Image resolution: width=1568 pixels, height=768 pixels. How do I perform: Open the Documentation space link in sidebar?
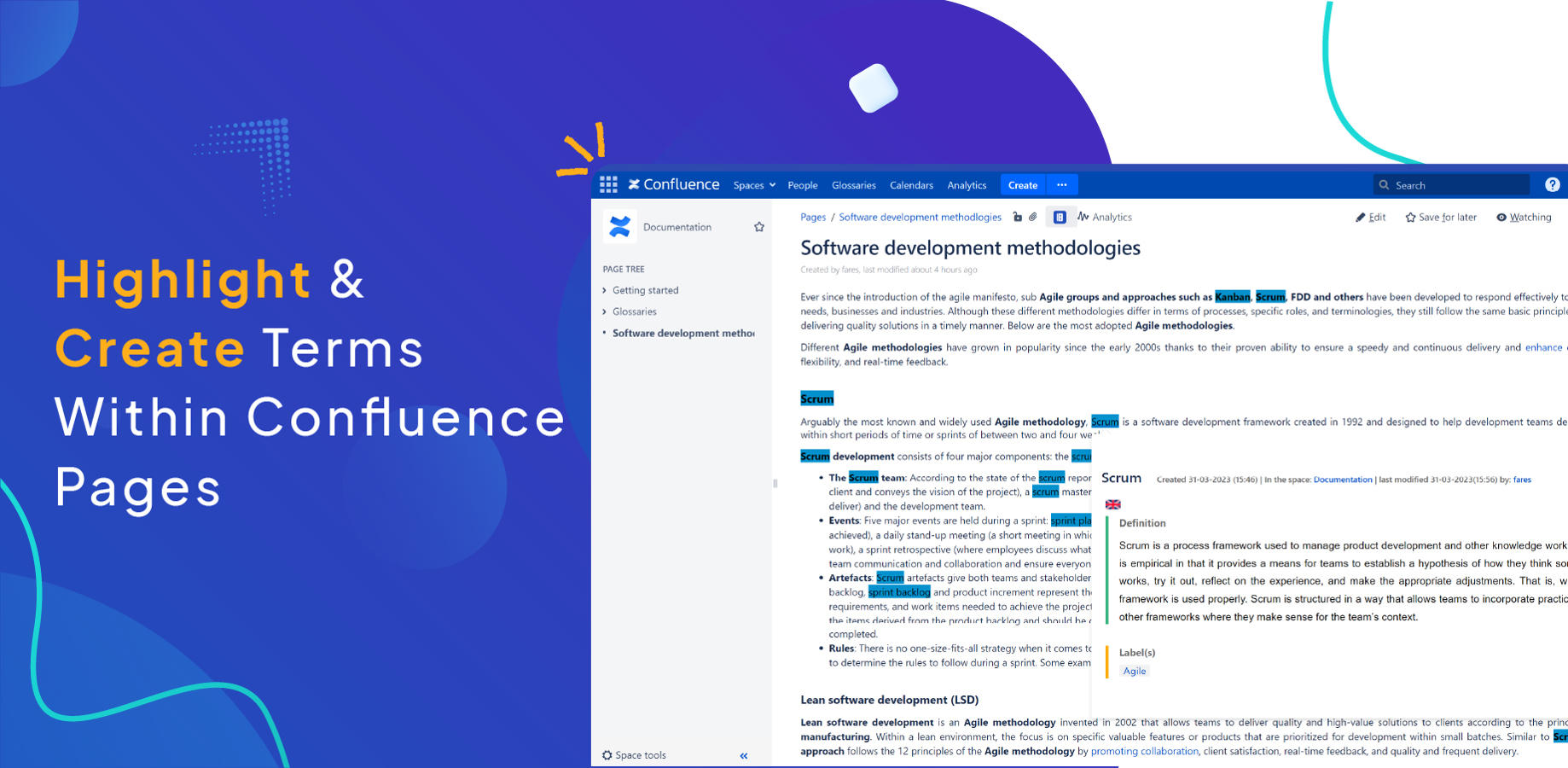coord(677,227)
